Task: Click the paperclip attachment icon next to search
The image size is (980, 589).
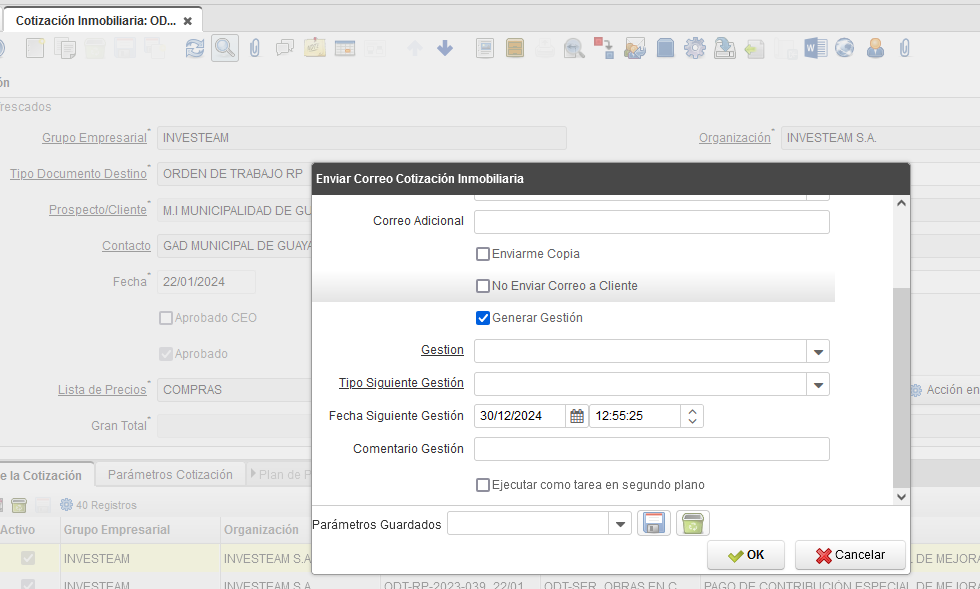Action: pyautogui.click(x=254, y=48)
